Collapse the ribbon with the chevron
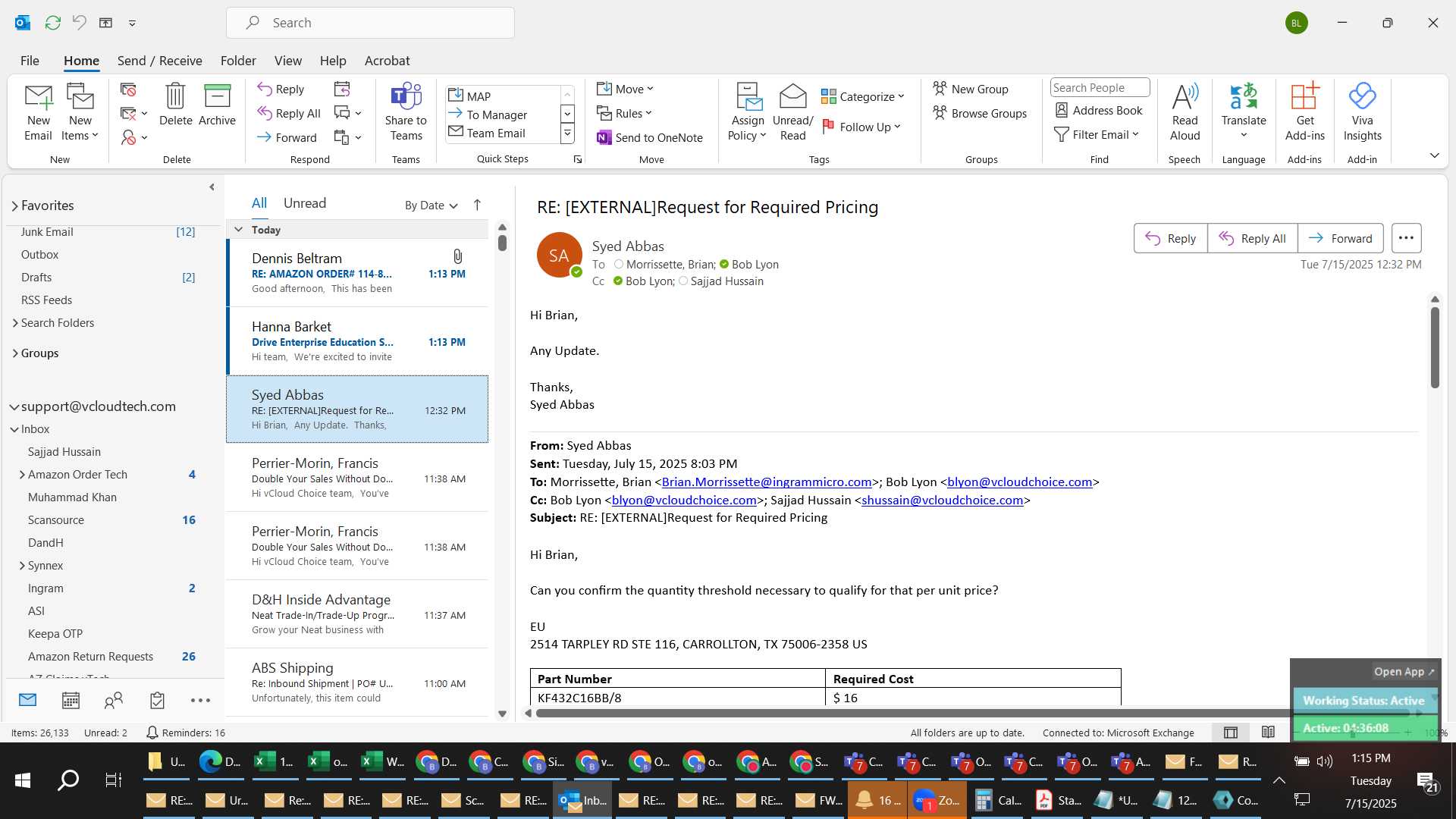Screen dimensions: 1456x819 point(1434,155)
